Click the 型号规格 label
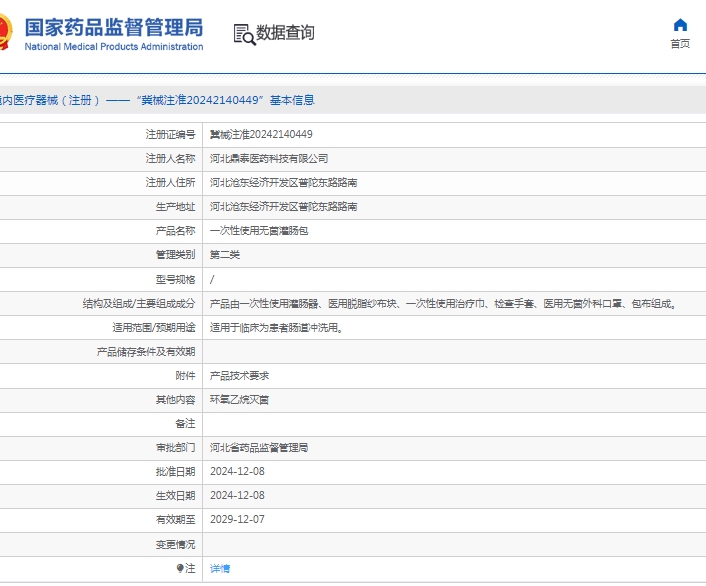The width and height of the screenshot is (706, 586). [176, 280]
